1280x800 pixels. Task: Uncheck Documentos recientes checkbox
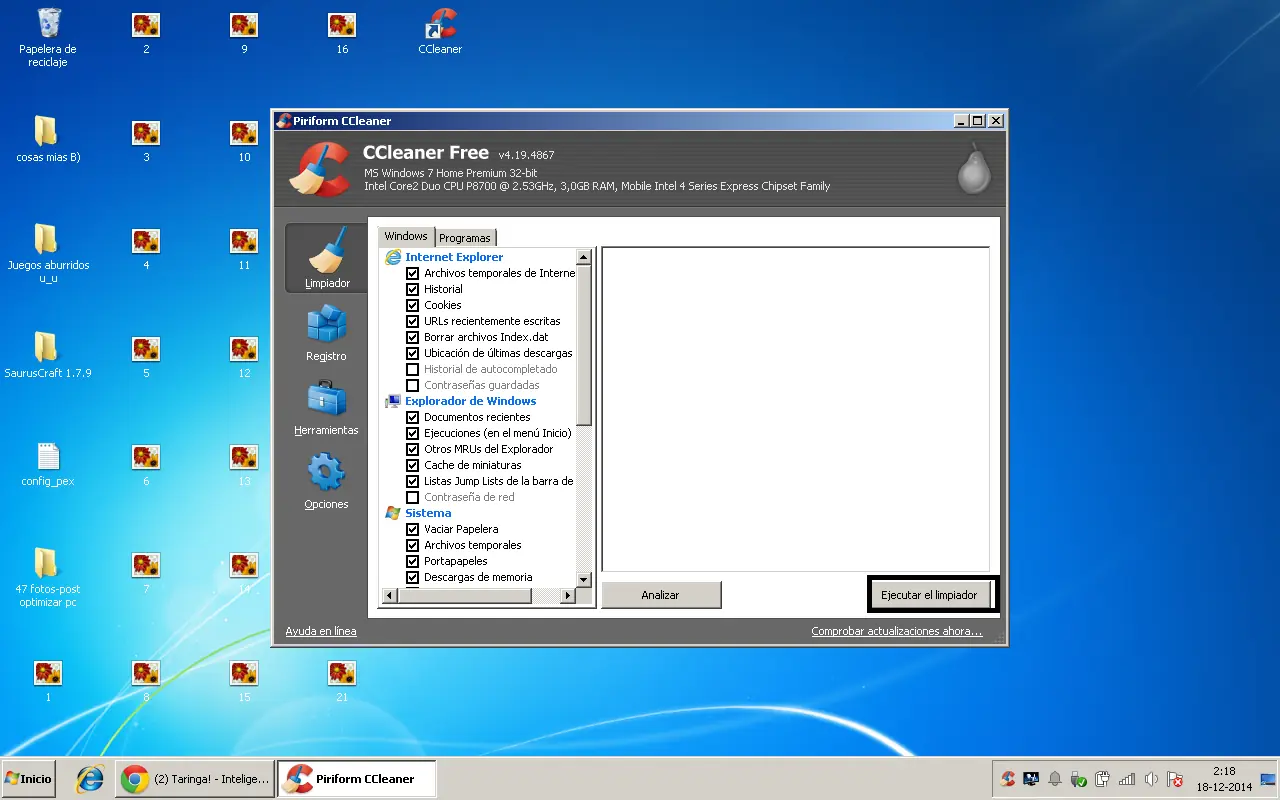pos(413,417)
